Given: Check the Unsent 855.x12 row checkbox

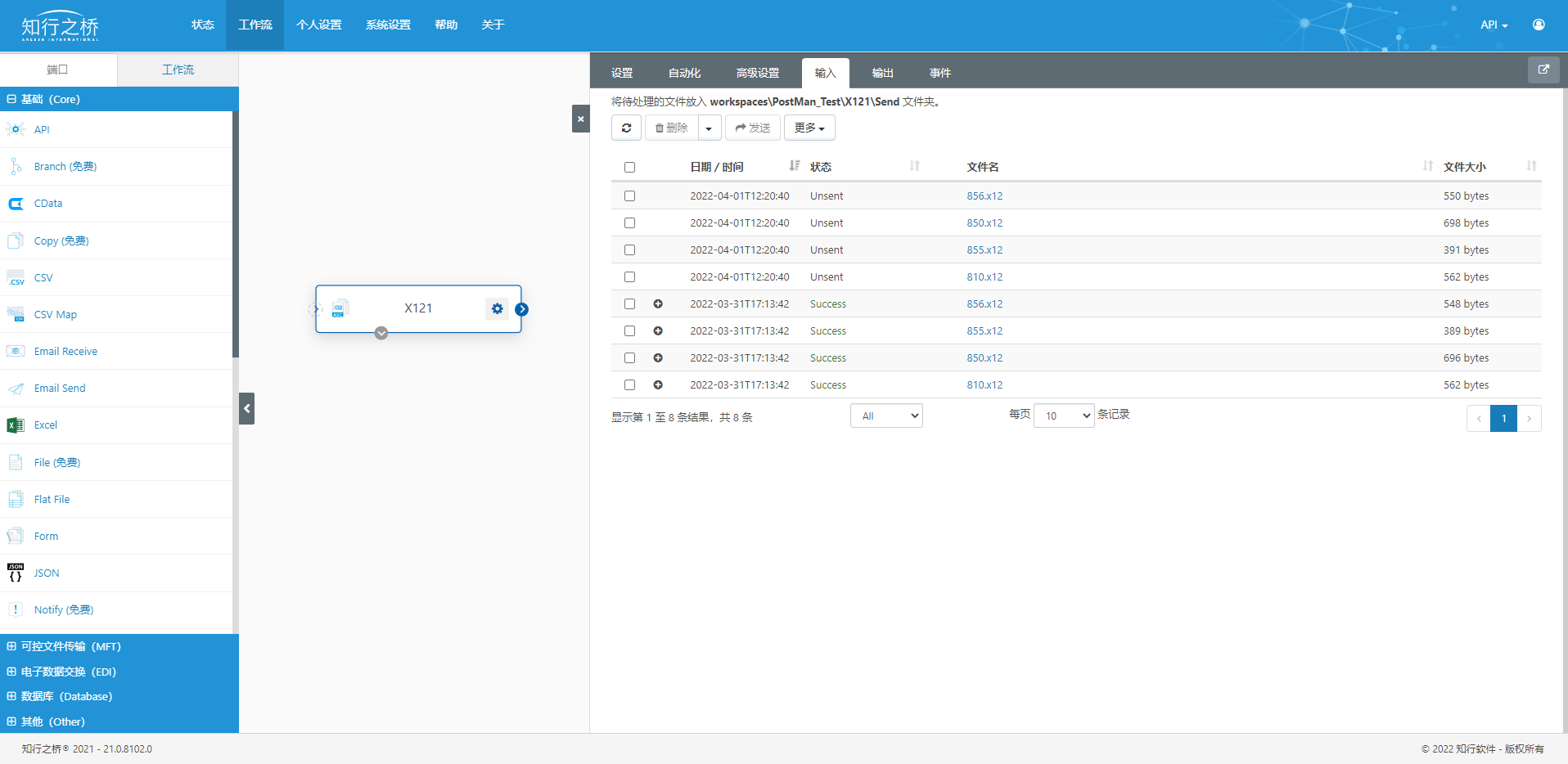Looking at the screenshot, I should [x=629, y=250].
